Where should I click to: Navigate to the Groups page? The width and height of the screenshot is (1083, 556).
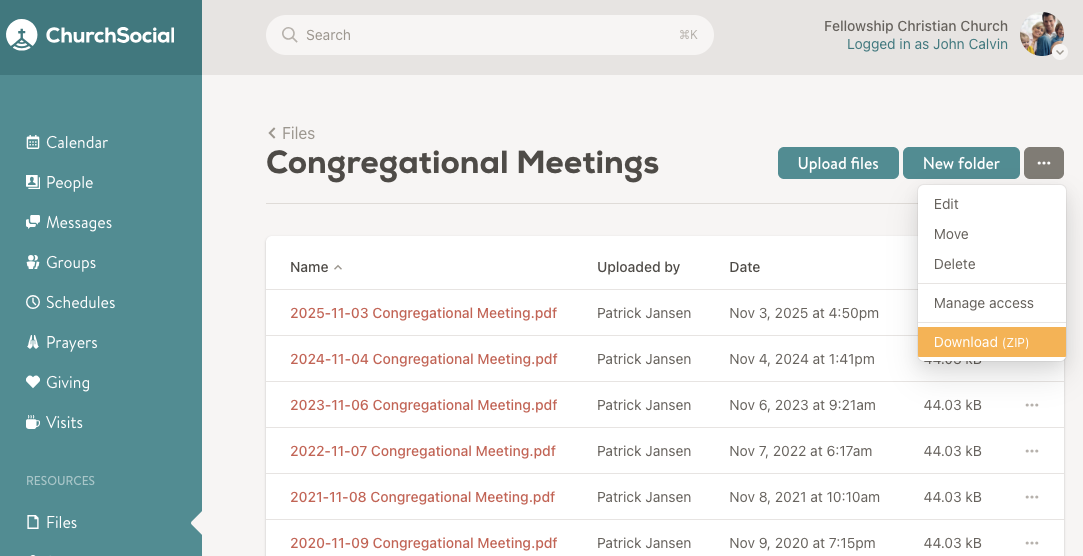click(70, 262)
